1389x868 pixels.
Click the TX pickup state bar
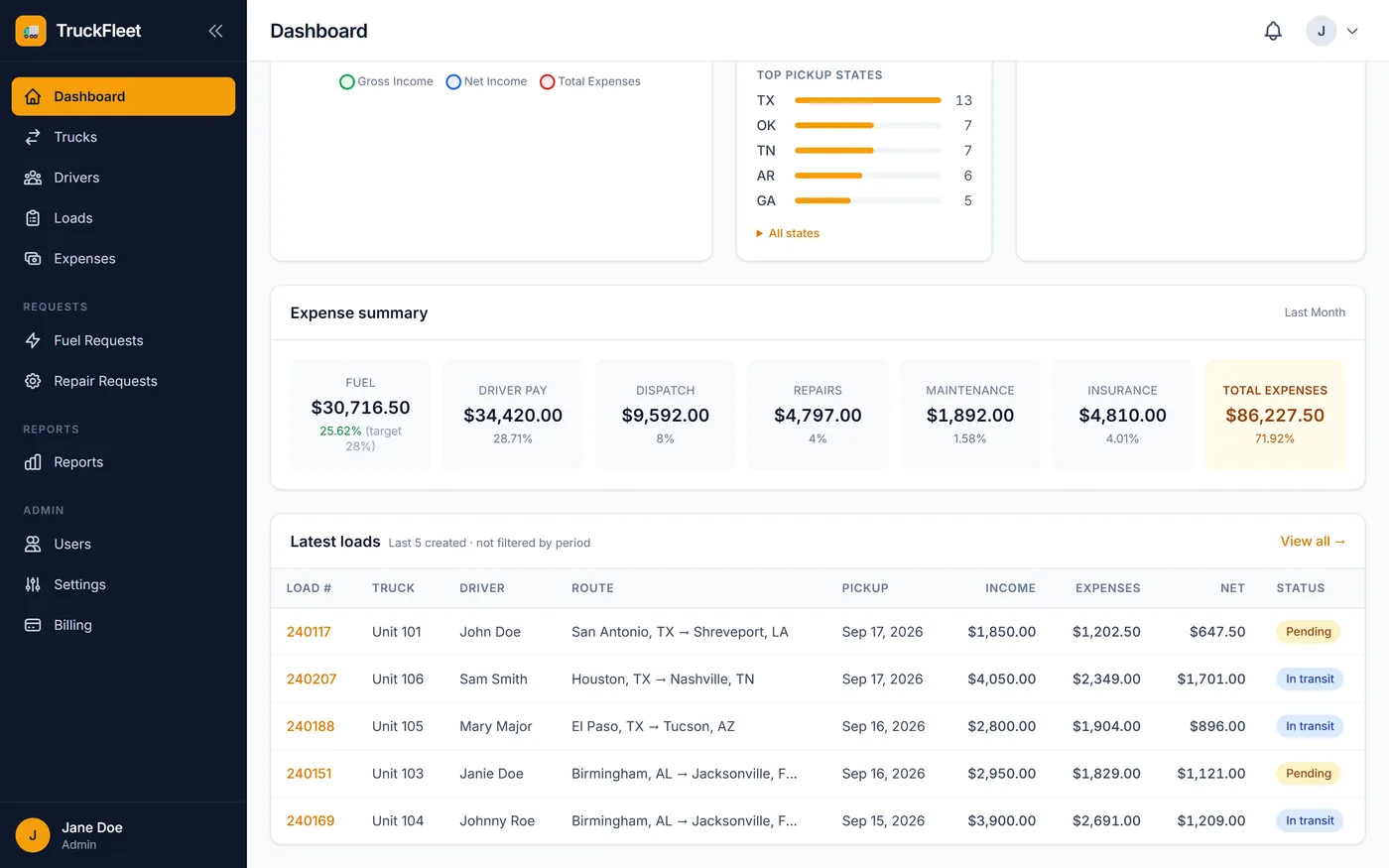coord(867,100)
